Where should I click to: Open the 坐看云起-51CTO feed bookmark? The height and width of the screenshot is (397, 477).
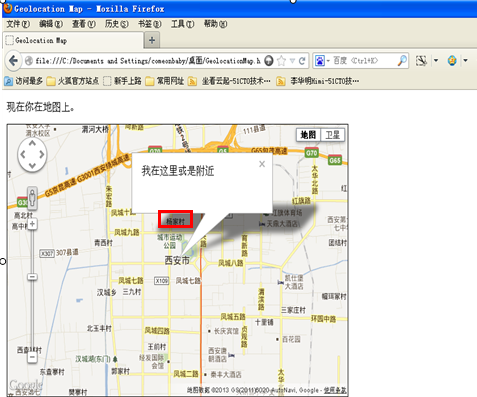pos(229,81)
